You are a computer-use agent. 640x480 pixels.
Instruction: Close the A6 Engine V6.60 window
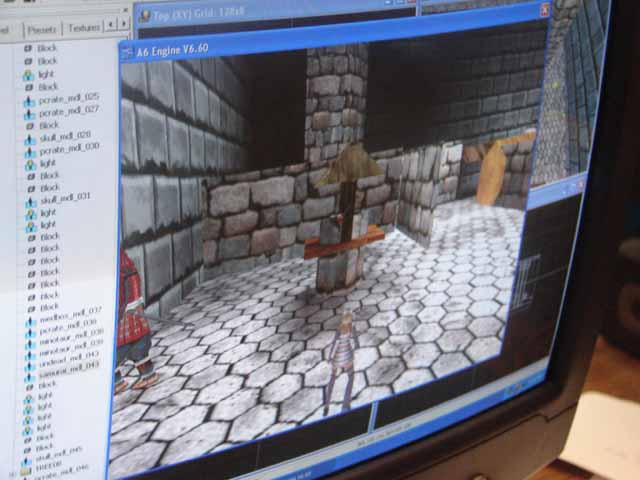click(545, 11)
